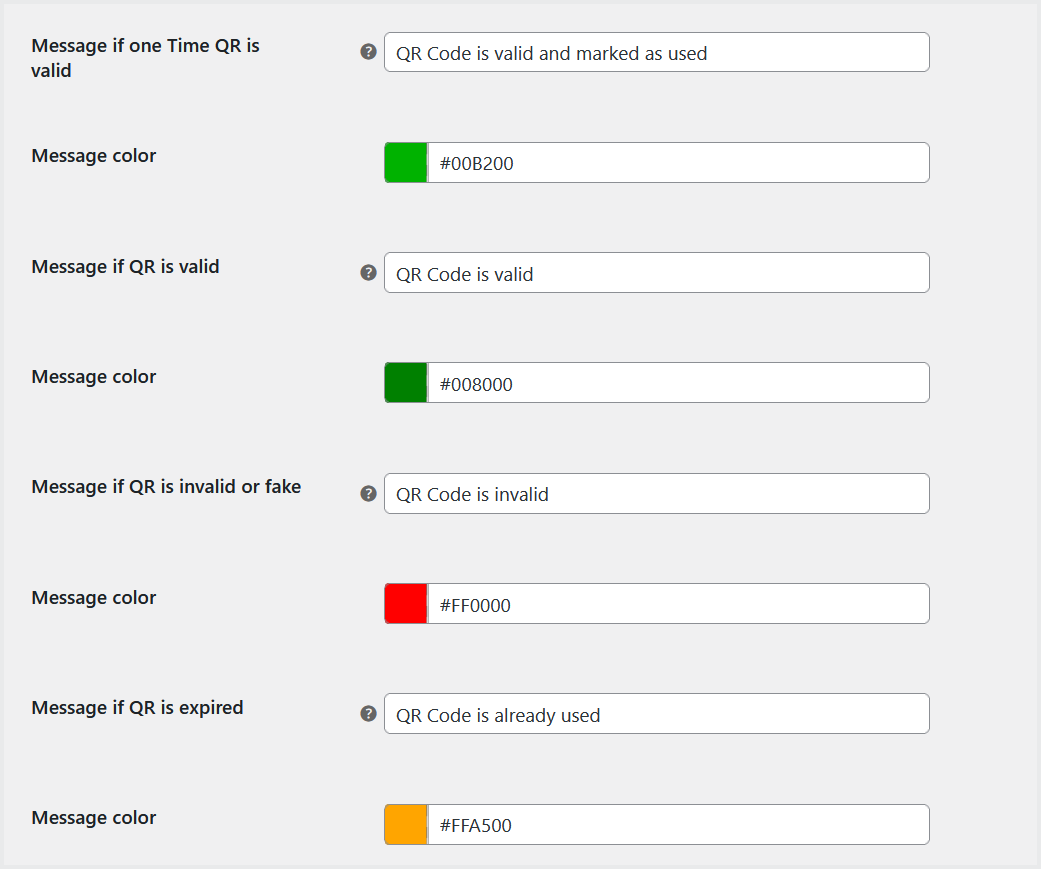Click the #00B200 hex color text field

pos(678,163)
